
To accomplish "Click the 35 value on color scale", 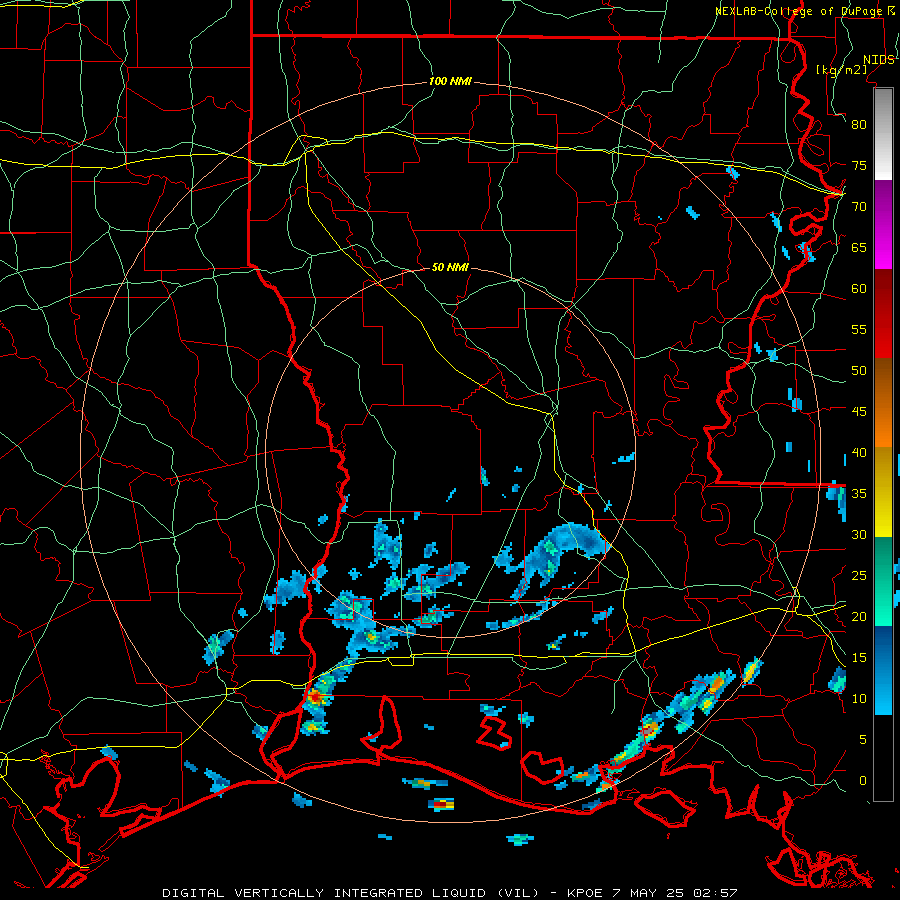I will tap(859, 494).
